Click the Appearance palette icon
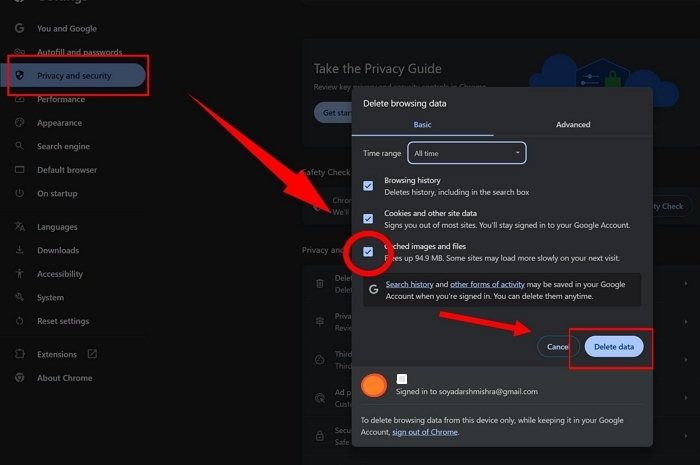700x465 pixels. (19, 122)
